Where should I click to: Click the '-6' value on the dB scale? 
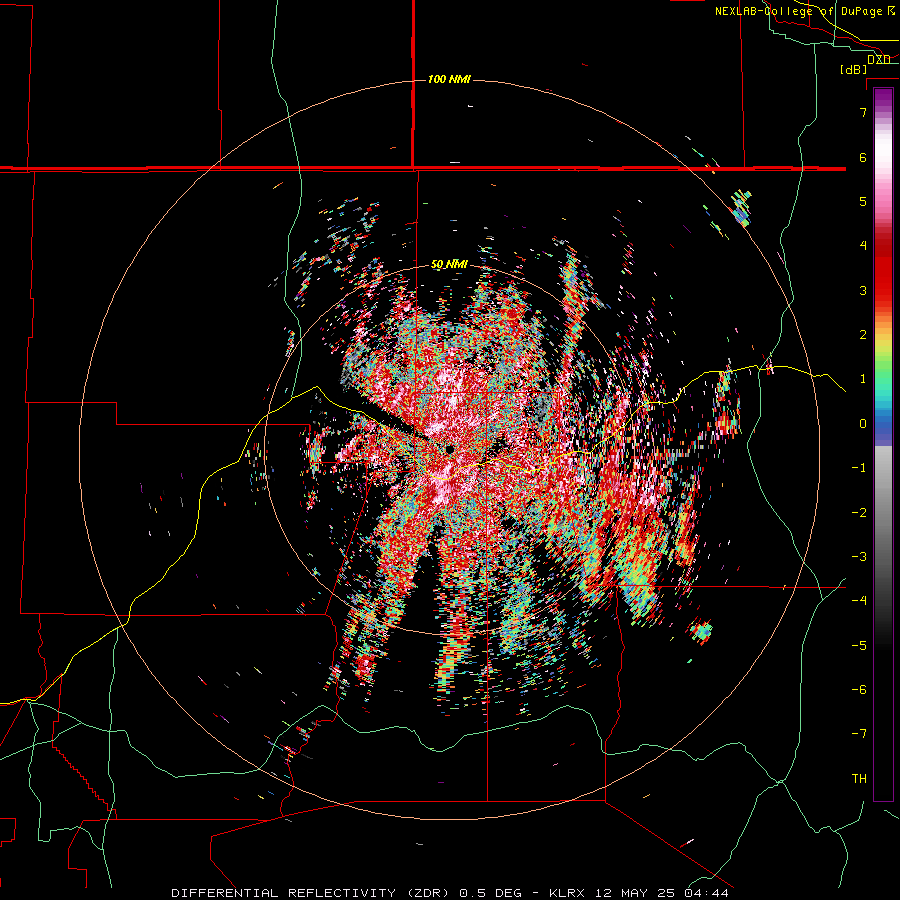(859, 690)
